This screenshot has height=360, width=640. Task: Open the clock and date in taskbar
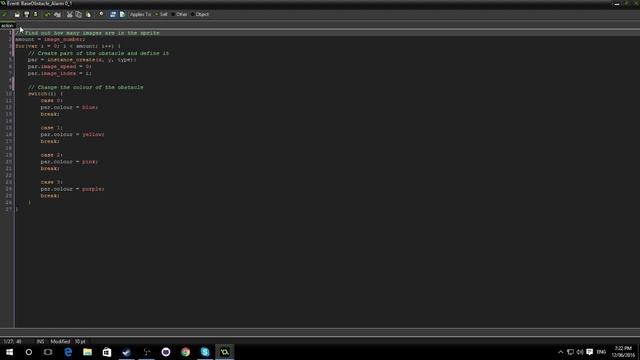coord(623,352)
